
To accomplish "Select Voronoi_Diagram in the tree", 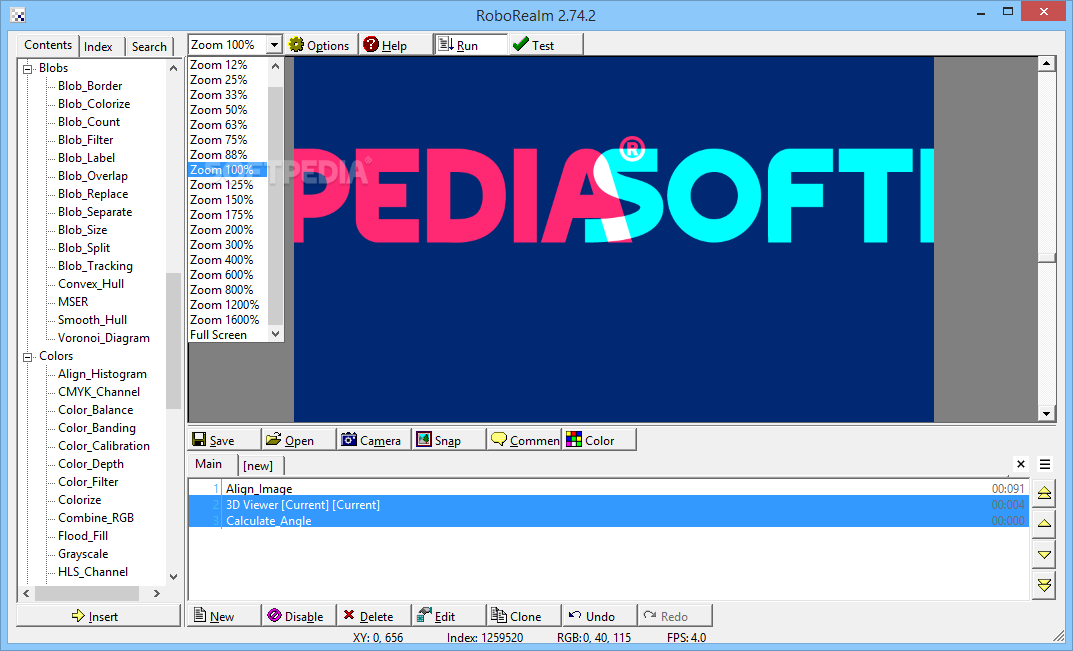I will coord(103,337).
